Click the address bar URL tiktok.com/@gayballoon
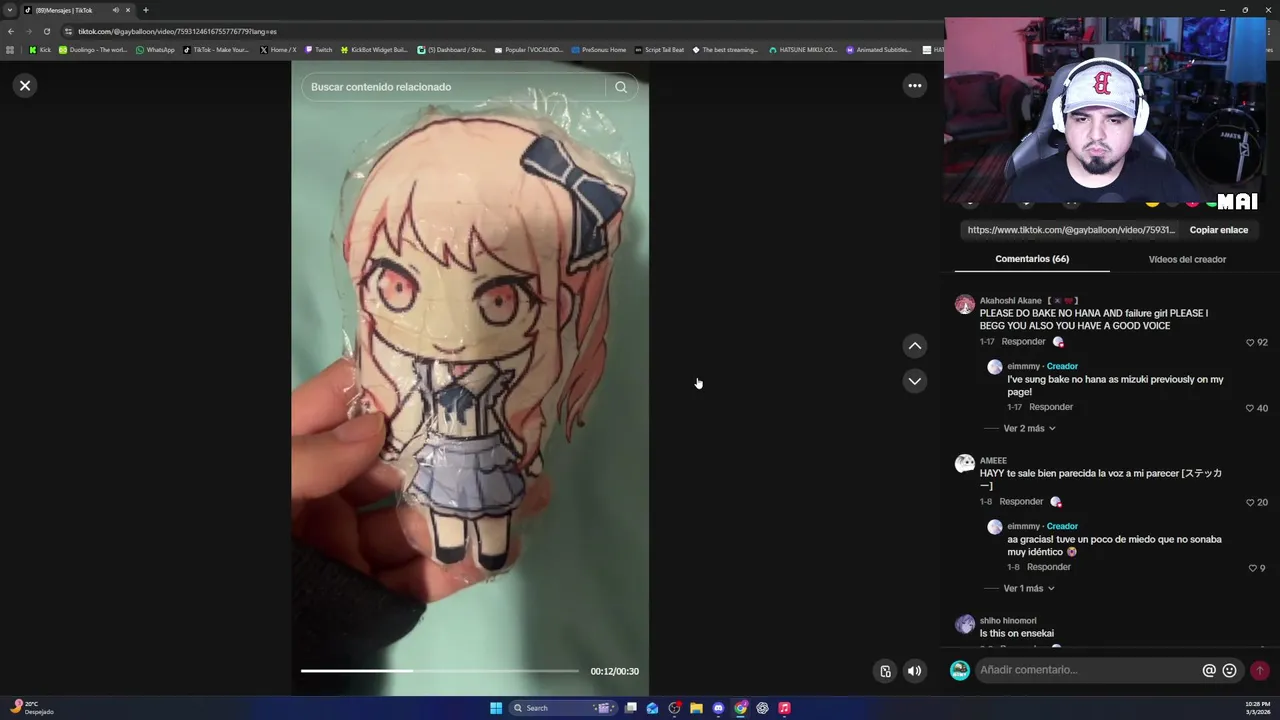The image size is (1280, 720). pyautogui.click(x=177, y=31)
